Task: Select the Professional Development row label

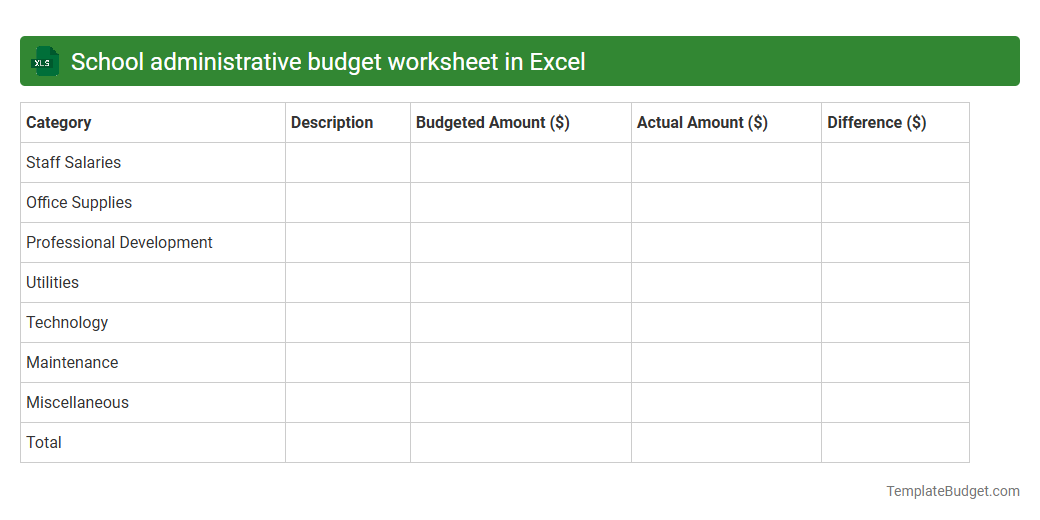Action: (x=119, y=243)
